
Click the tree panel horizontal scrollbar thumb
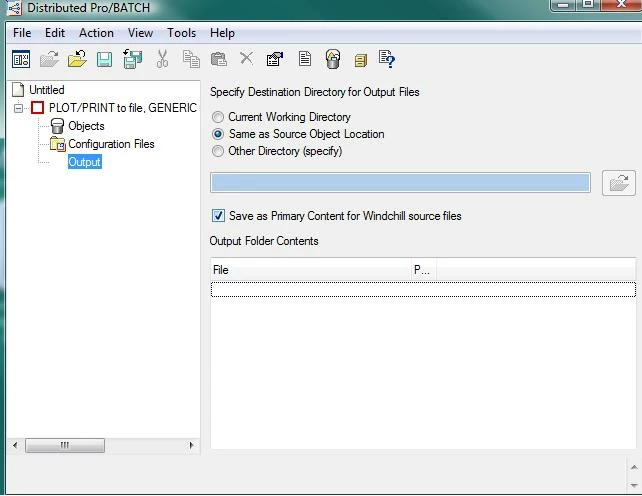click(x=65, y=445)
